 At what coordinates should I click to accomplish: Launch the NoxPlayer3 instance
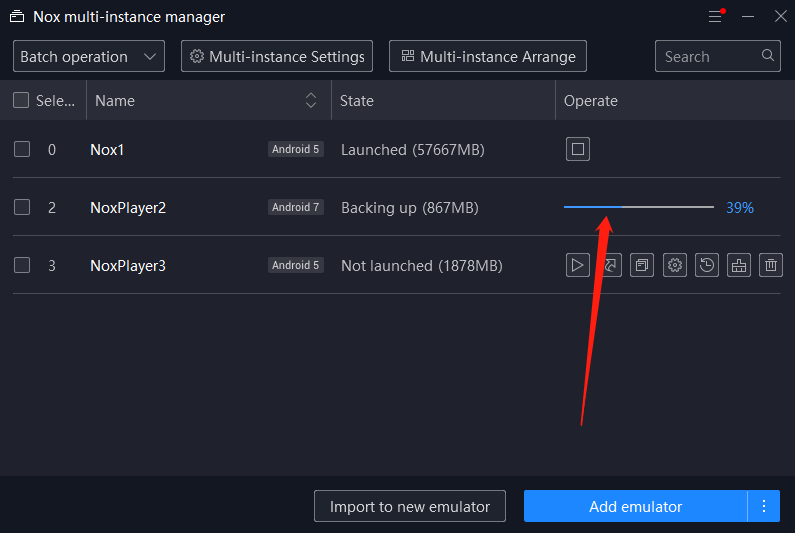click(x=577, y=265)
